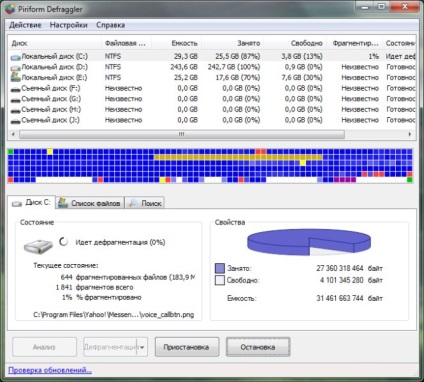Sort by the Диск column header
Viewport: 424px width, 382px height.
pos(55,43)
